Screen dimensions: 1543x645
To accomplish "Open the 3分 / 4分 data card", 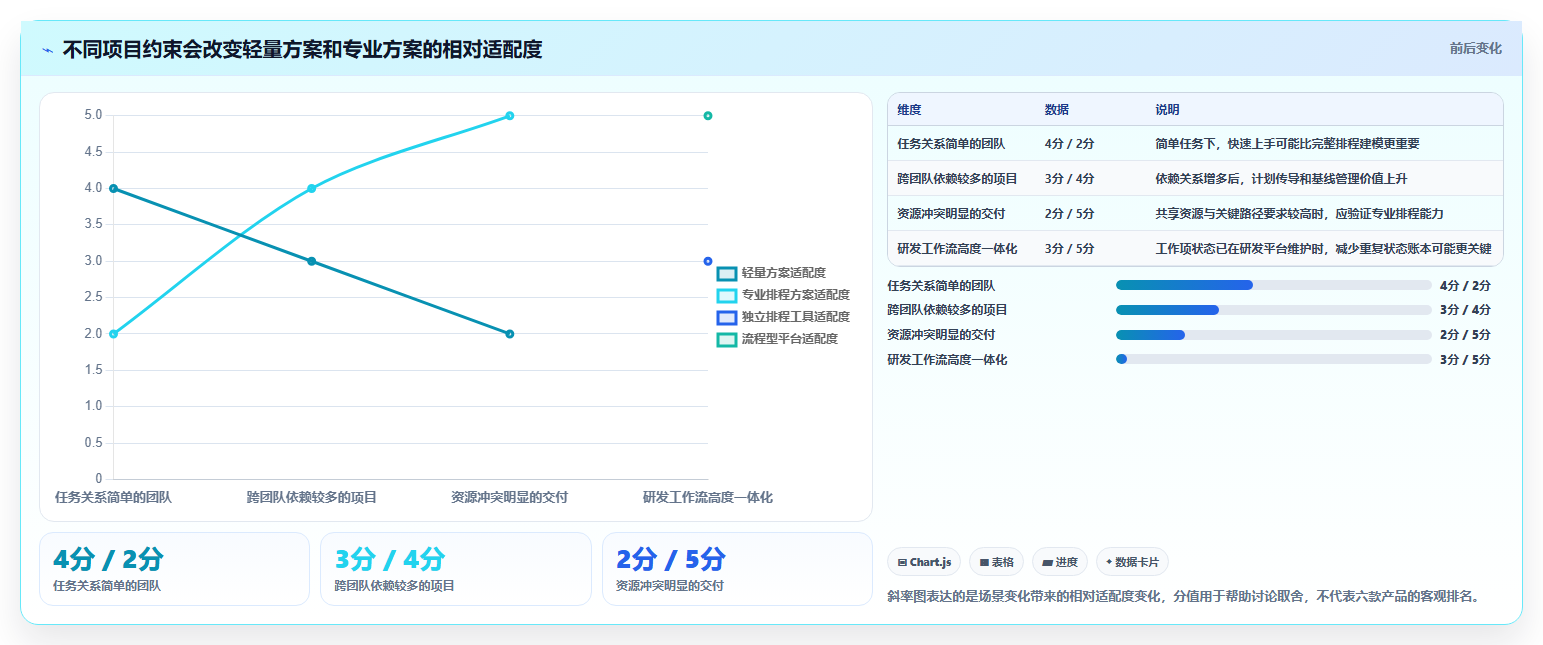I will coord(456,569).
